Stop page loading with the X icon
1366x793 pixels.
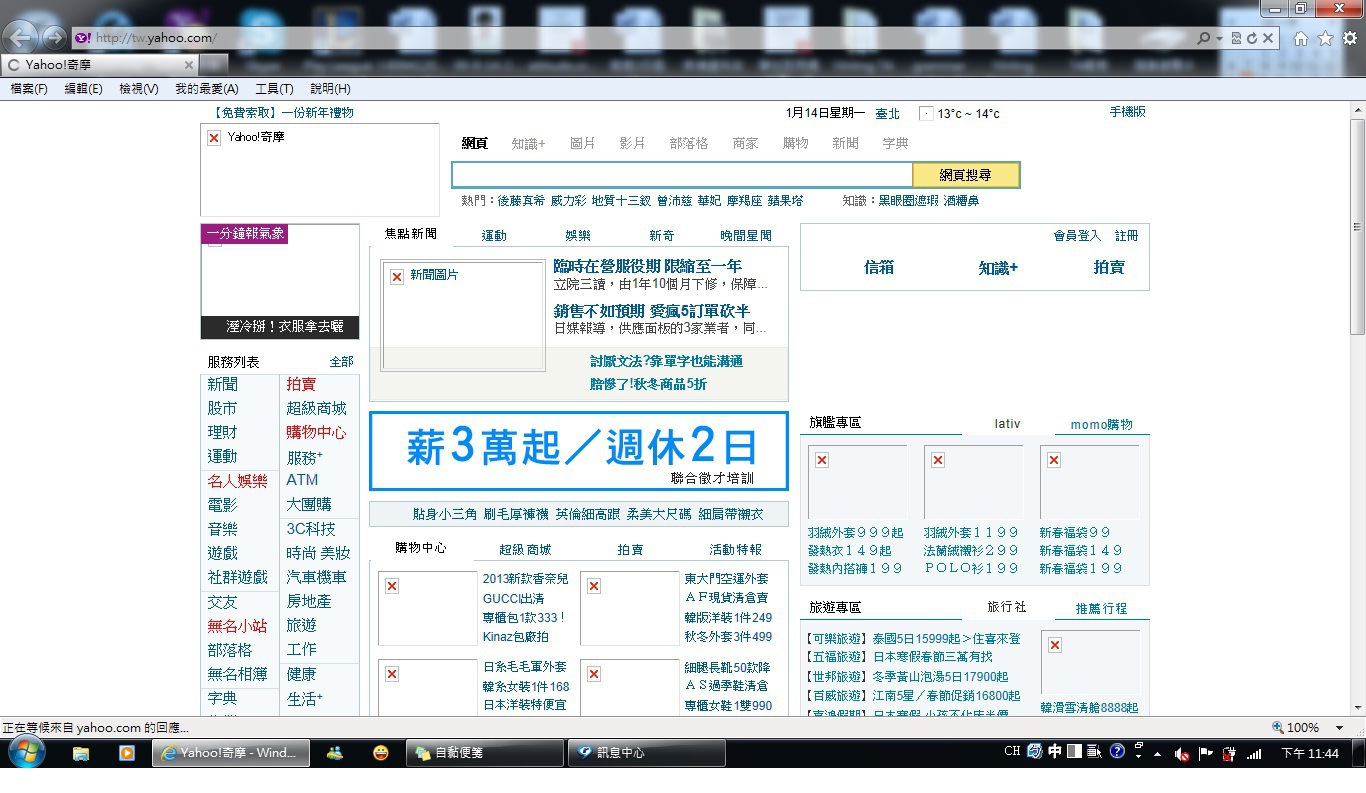1268,38
